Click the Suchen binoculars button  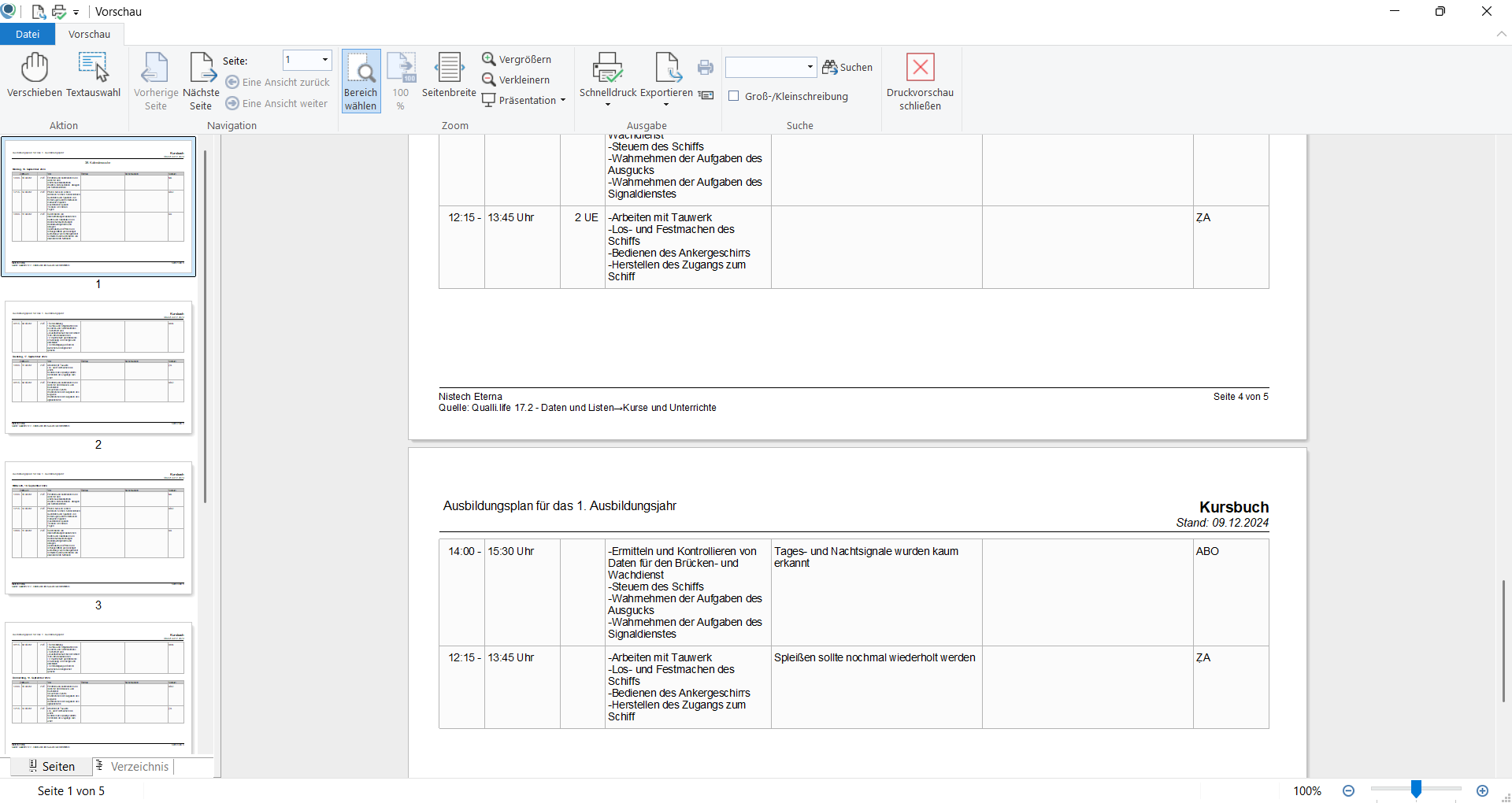(x=847, y=68)
